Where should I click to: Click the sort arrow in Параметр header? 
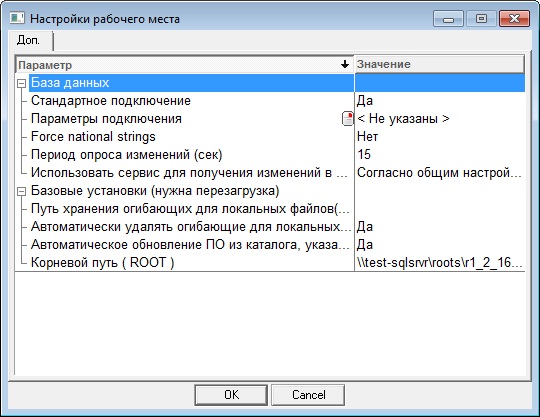pos(344,64)
